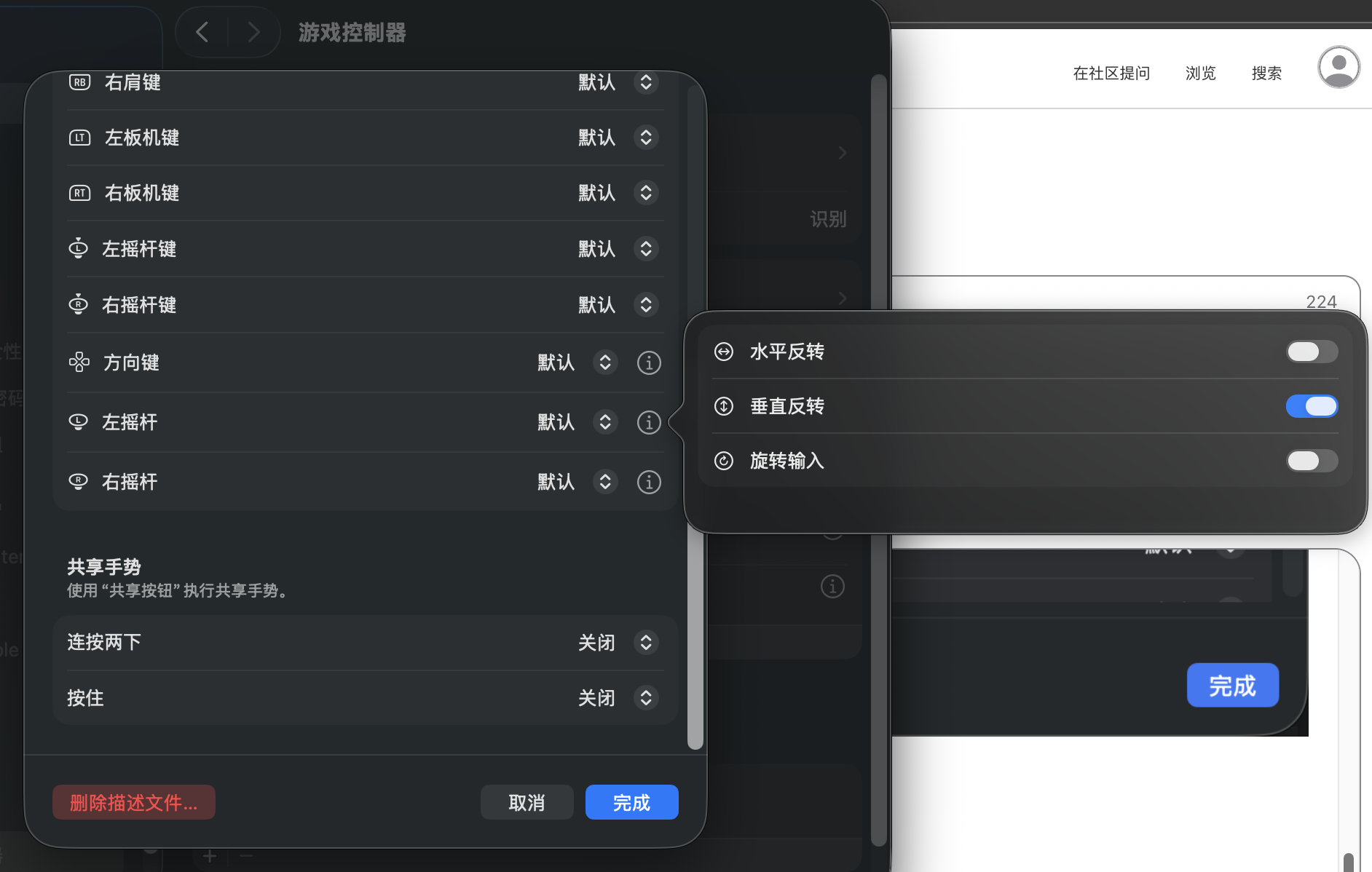Go back with the left chevron
The image size is (1372, 872).
[202, 32]
